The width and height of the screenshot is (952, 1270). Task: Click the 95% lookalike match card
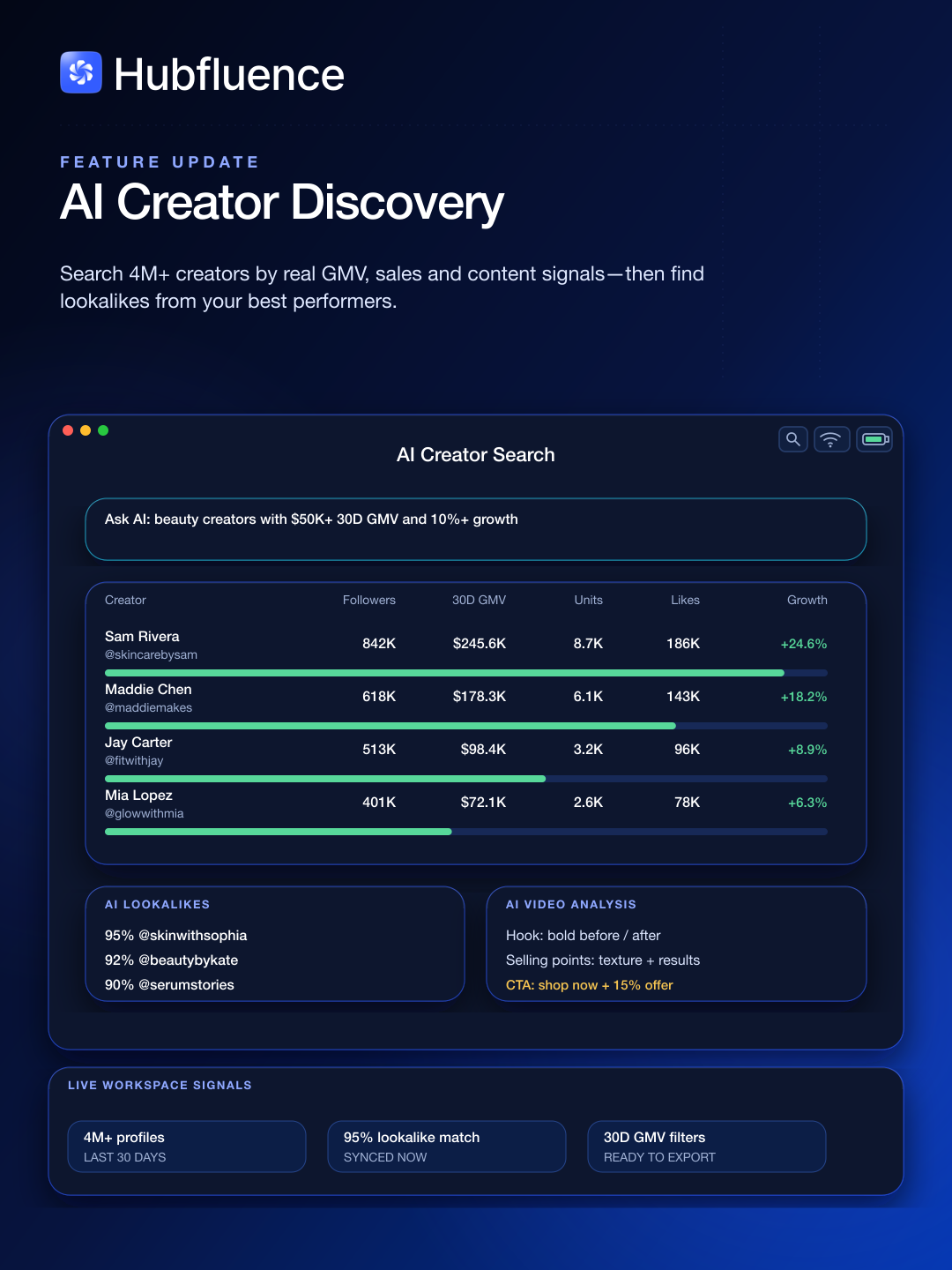coord(447,1147)
